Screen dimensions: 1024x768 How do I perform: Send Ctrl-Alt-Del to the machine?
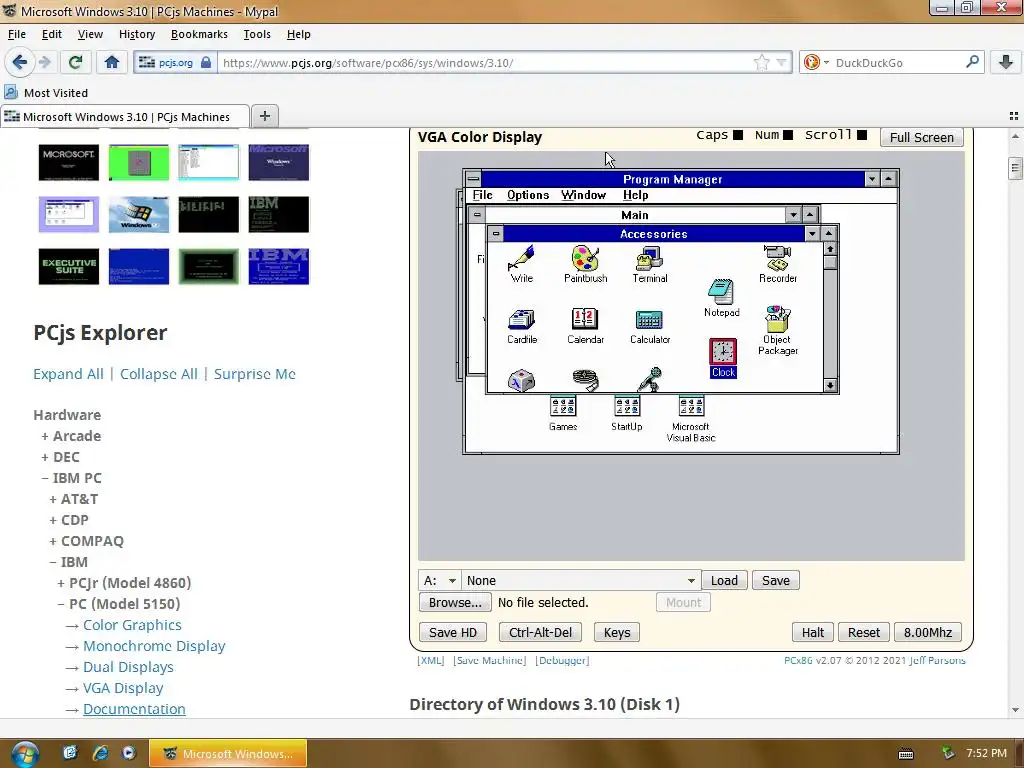point(540,632)
